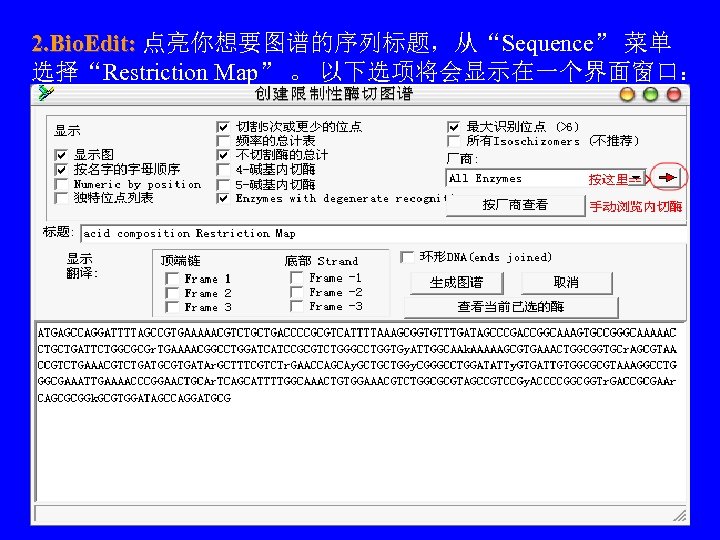Check Frame -2 bottom strand translation
The image size is (720, 540).
(x=296, y=292)
